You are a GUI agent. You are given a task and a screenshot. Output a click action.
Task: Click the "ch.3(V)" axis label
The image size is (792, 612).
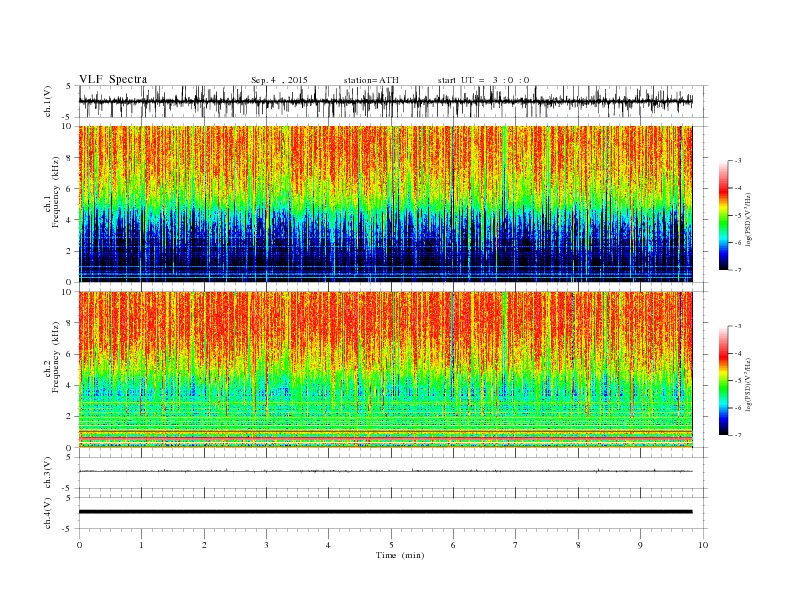(x=48, y=472)
